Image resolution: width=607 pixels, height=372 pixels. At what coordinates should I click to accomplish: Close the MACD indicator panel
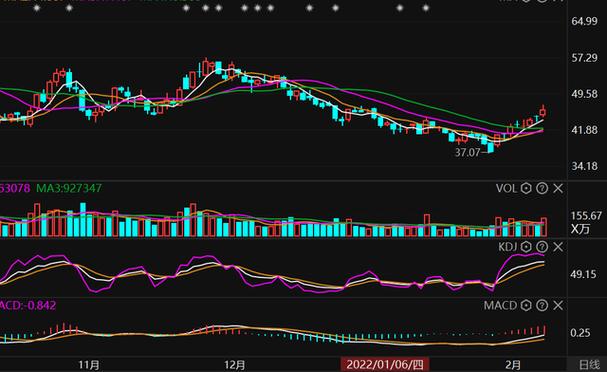pos(558,305)
